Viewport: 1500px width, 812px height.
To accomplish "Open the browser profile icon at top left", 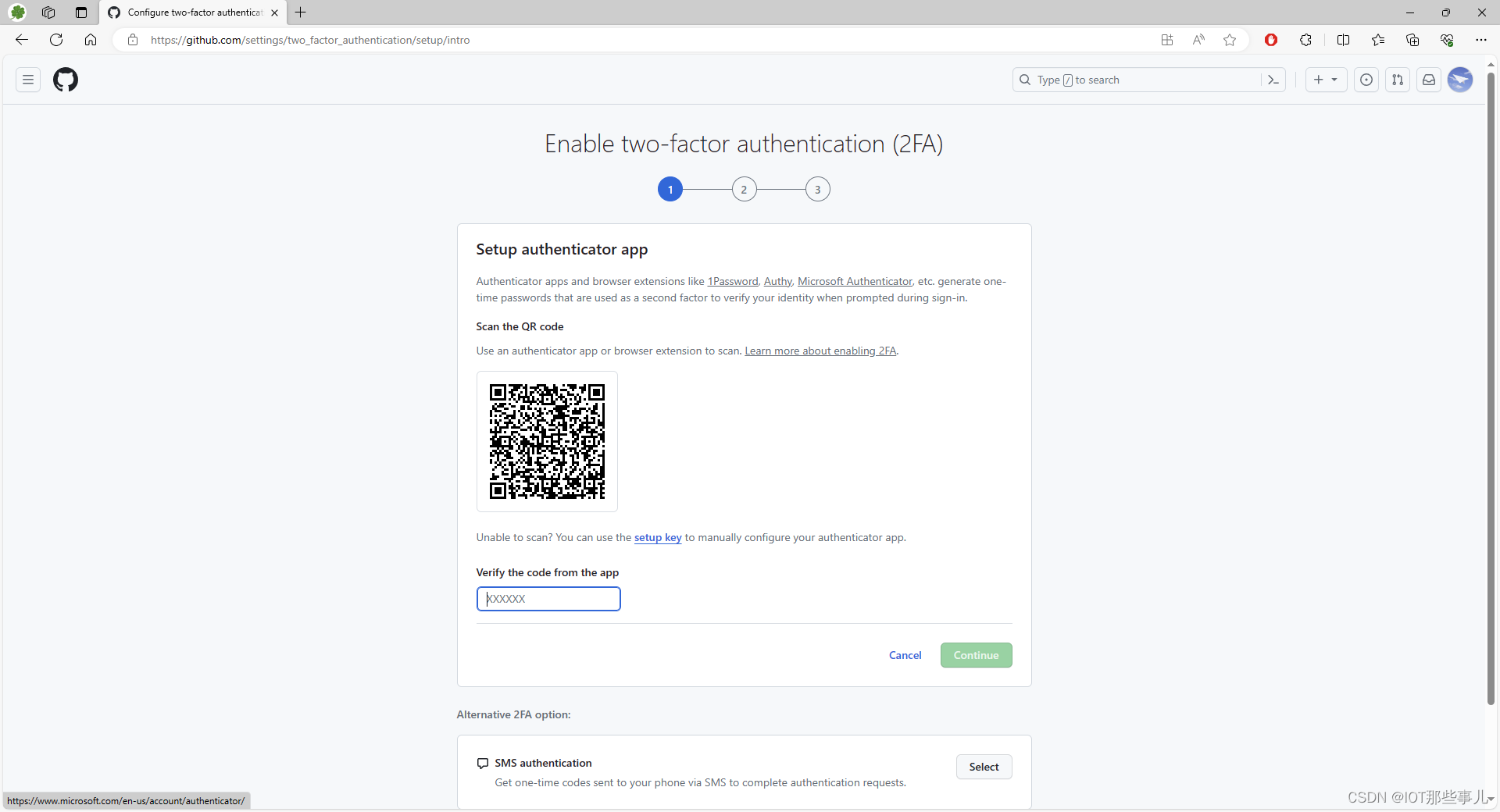I will click(x=18, y=12).
